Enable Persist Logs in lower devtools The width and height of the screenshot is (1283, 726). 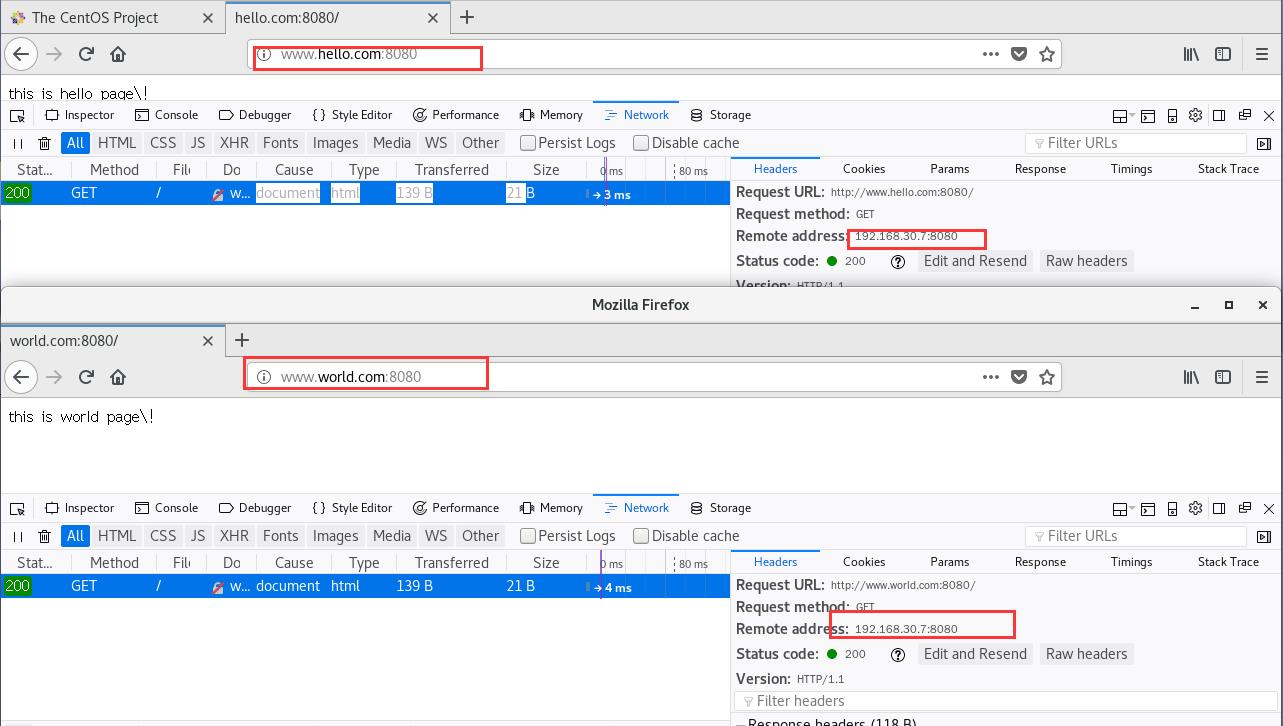click(x=568, y=536)
